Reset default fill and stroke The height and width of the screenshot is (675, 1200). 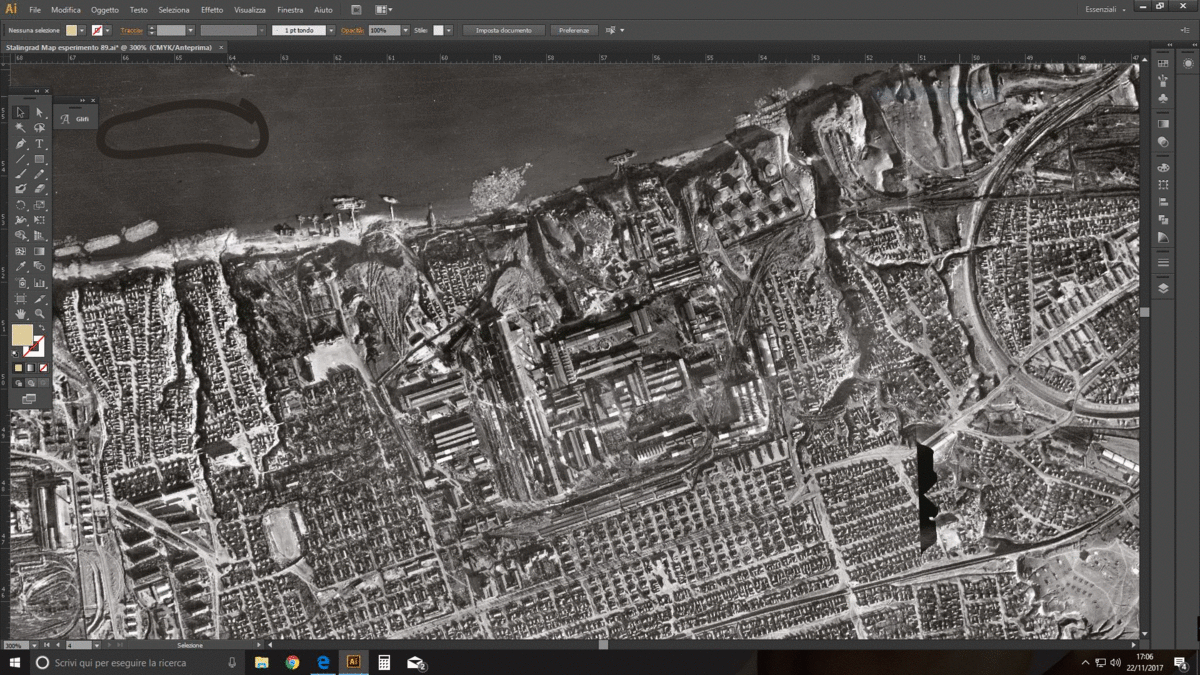point(15,353)
